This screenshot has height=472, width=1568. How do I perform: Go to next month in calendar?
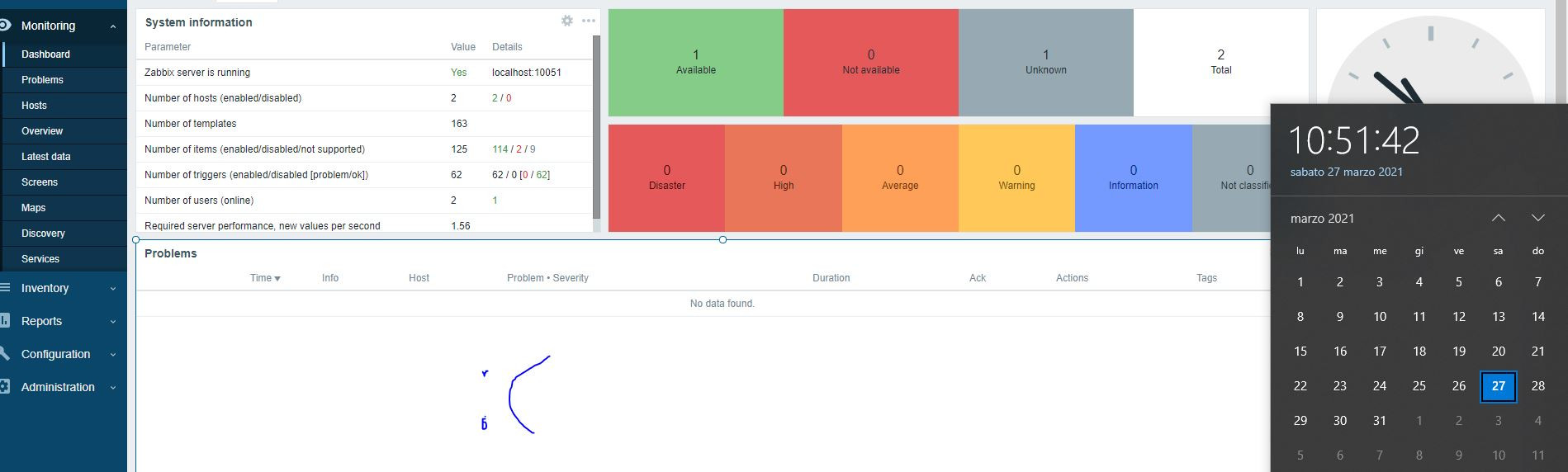pyautogui.click(x=1537, y=218)
